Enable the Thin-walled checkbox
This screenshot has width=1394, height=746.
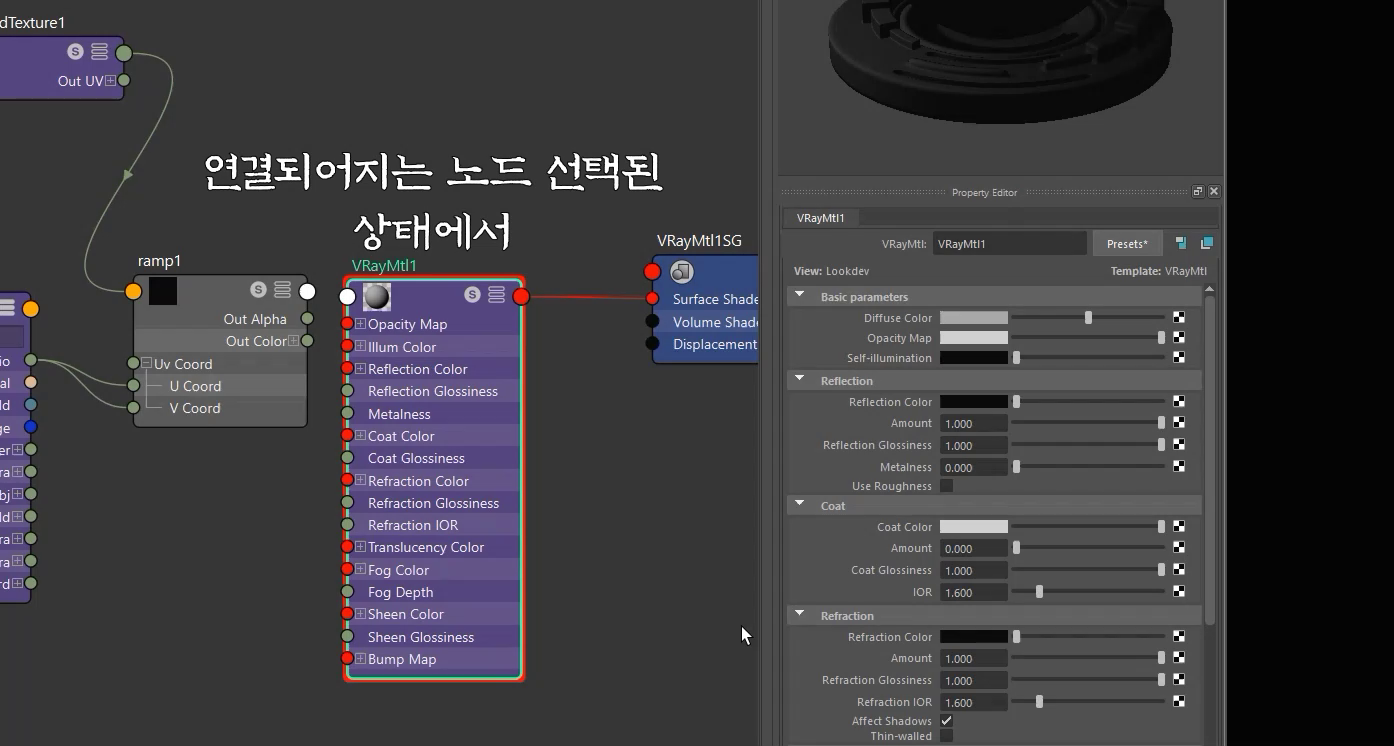coord(946,736)
